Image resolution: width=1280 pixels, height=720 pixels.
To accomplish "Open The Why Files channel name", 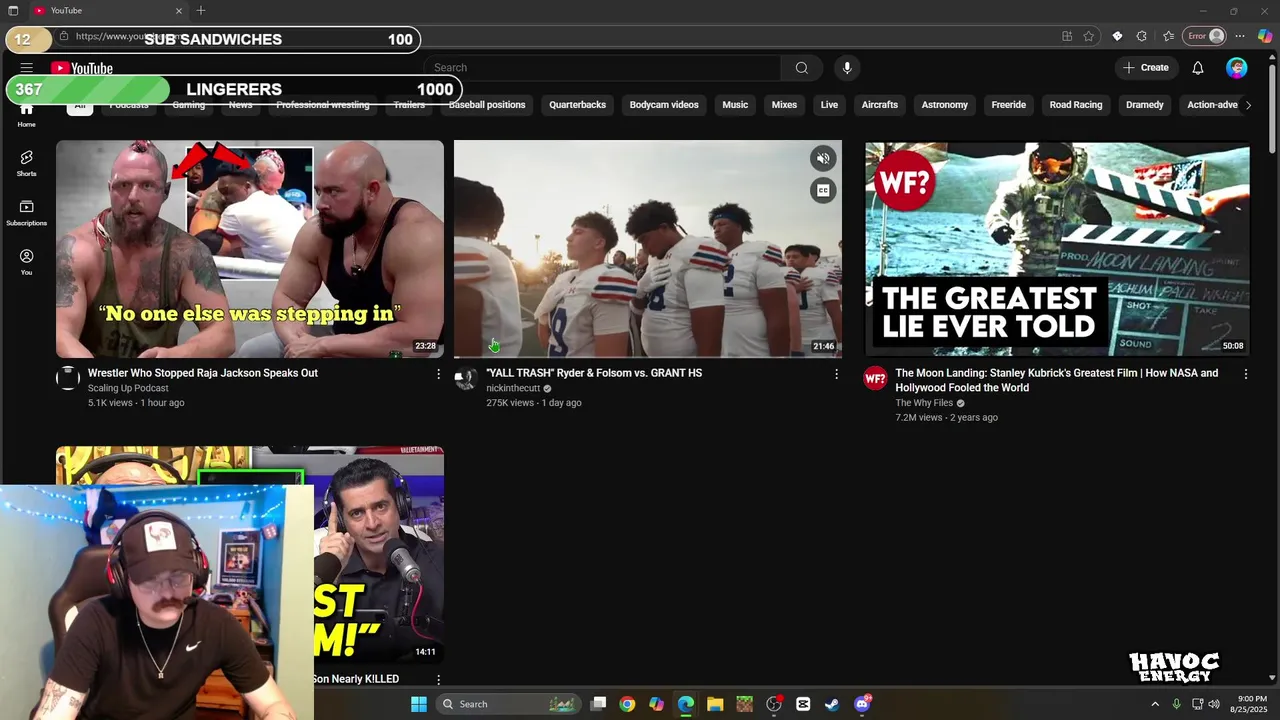I will click(924, 403).
